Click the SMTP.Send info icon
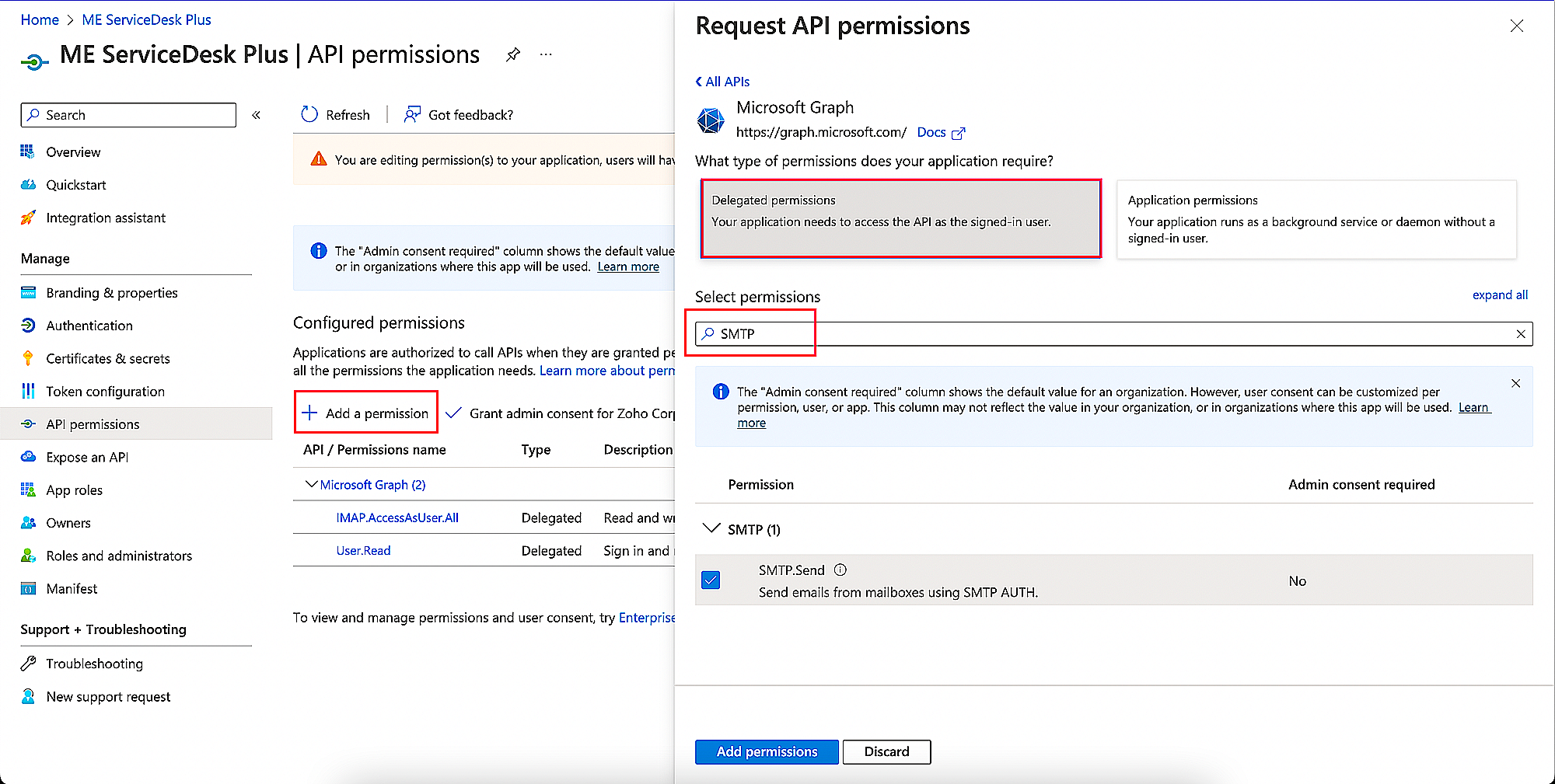Image resolution: width=1555 pixels, height=784 pixels. pyautogui.click(x=840, y=570)
